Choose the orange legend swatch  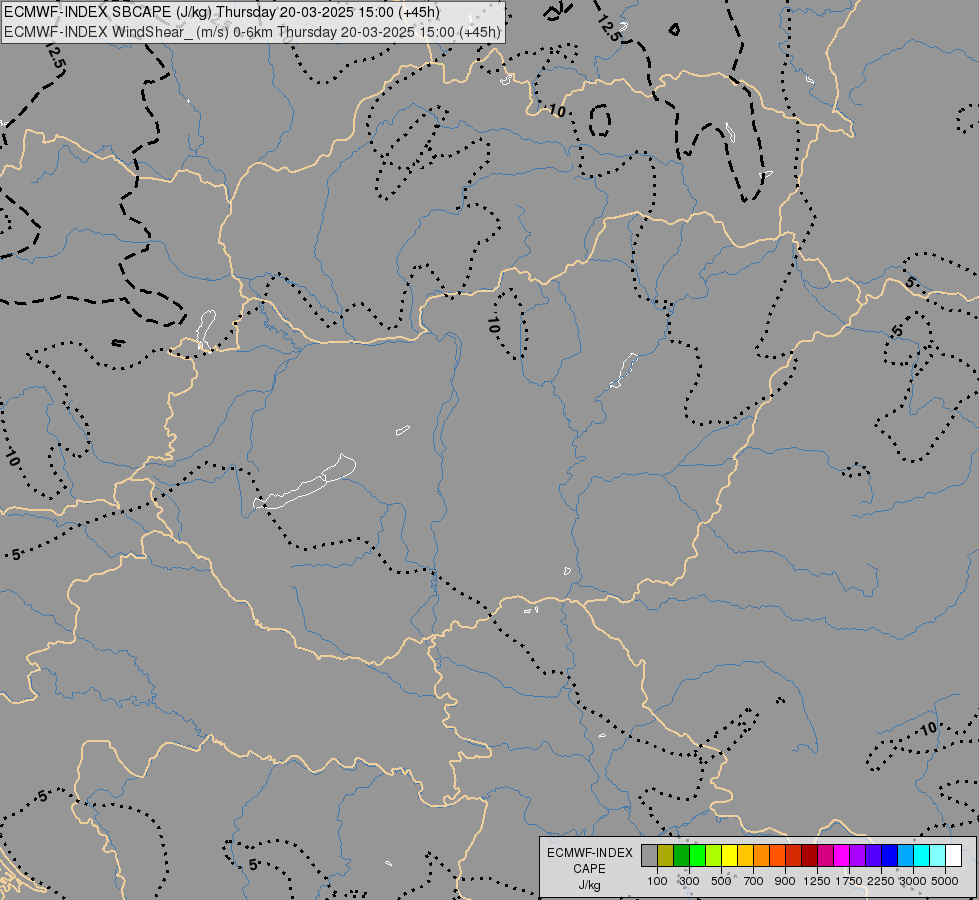click(761, 855)
